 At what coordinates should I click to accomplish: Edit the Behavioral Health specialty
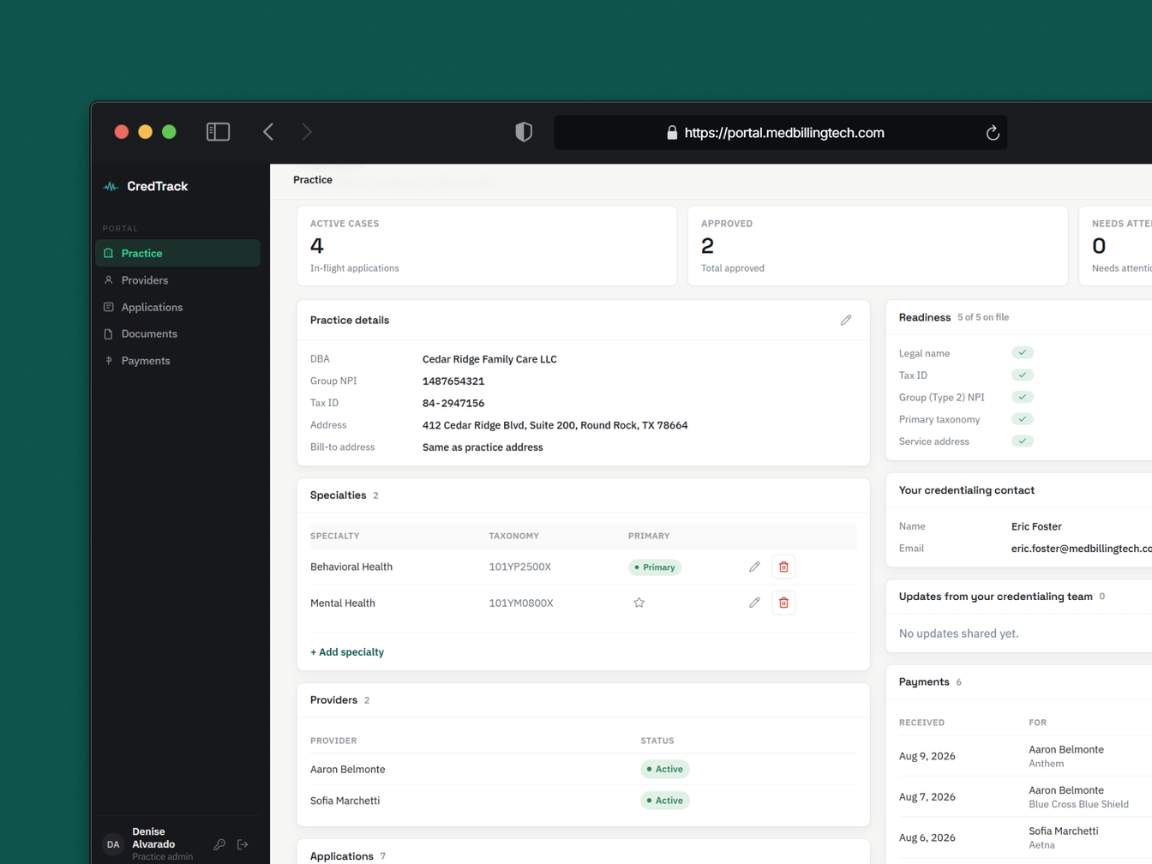(x=754, y=567)
